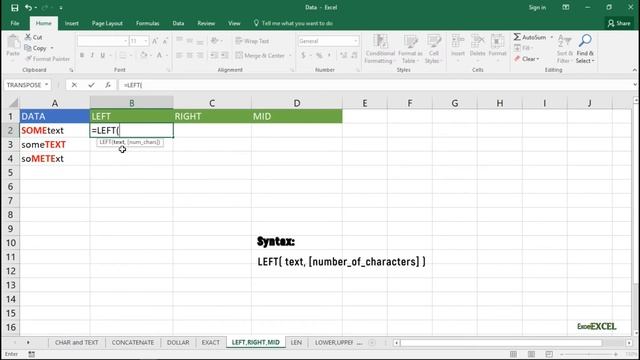Open the font size dropdown

click(145, 41)
